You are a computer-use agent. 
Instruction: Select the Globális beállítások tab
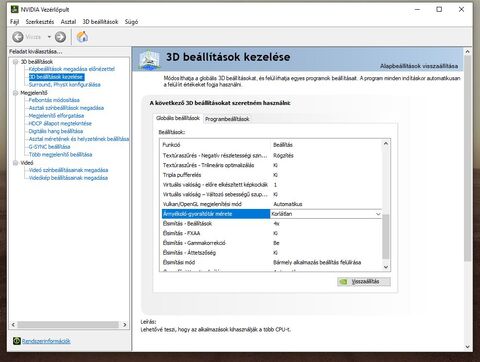tap(178, 118)
